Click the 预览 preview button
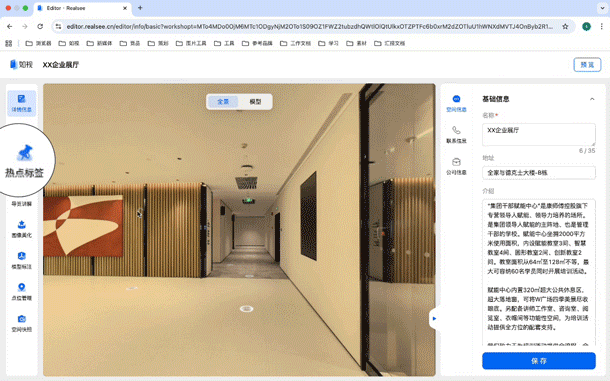The height and width of the screenshot is (381, 610). (587, 65)
